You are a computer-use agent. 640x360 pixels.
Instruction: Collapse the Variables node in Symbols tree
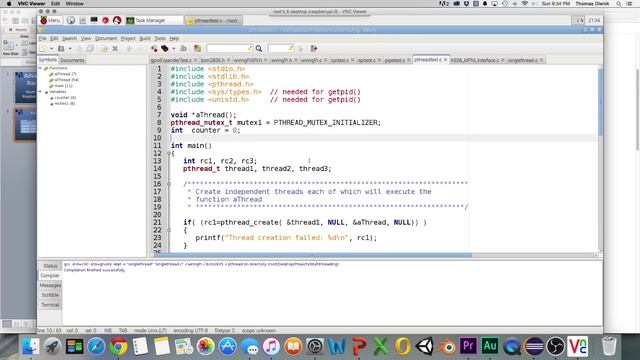coord(40,92)
